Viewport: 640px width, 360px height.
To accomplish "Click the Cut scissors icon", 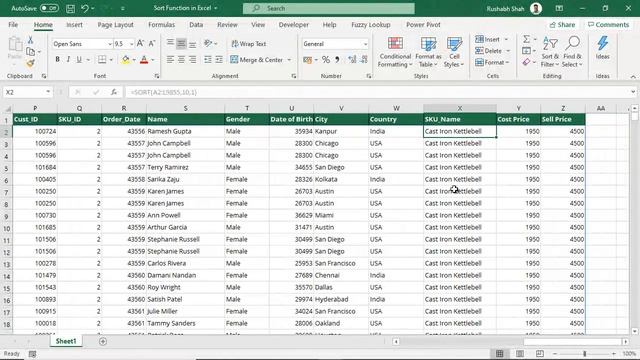I will point(30,40).
